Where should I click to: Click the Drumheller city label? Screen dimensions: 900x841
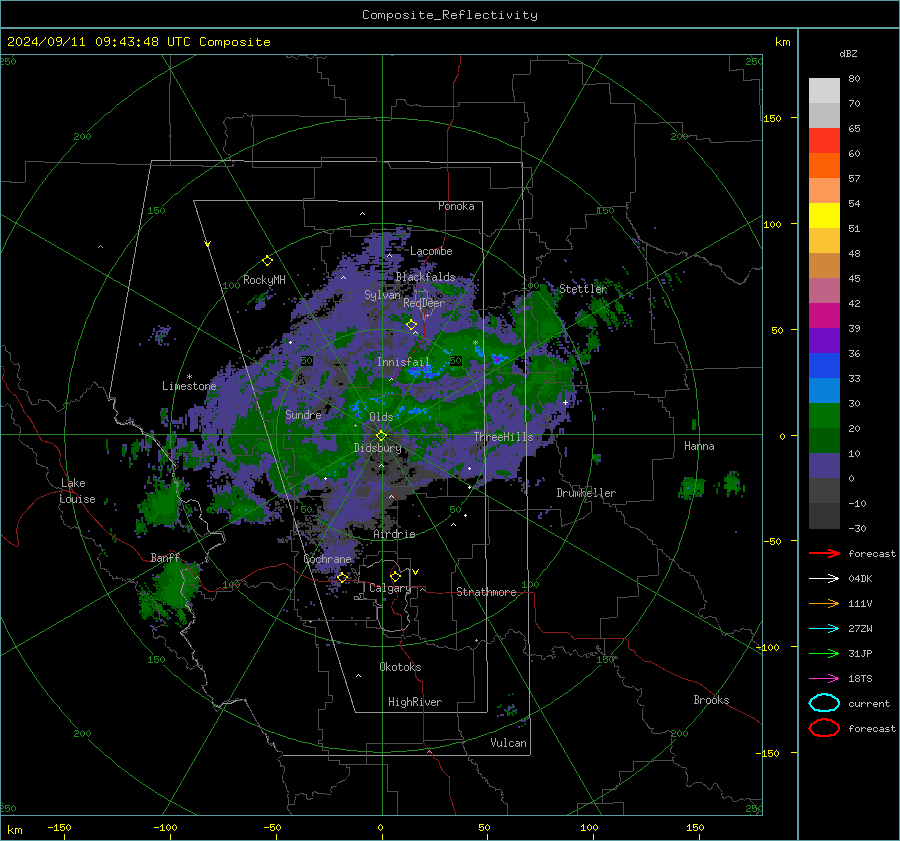pyautogui.click(x=586, y=493)
